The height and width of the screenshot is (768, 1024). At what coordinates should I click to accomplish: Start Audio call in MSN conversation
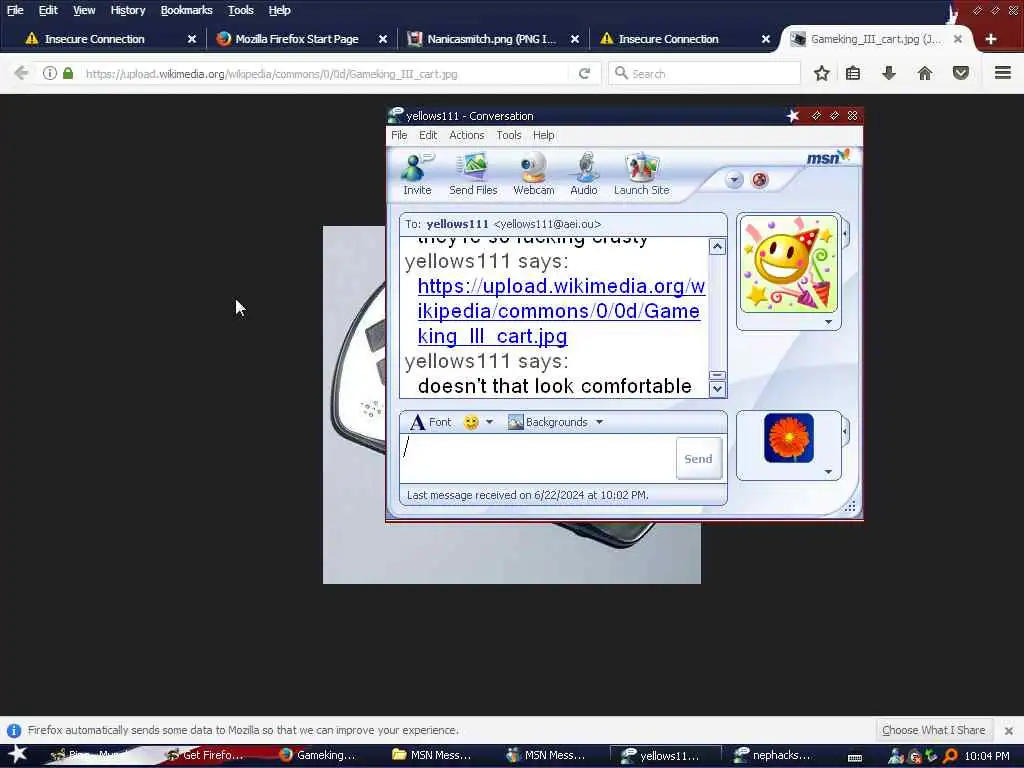coord(583,174)
